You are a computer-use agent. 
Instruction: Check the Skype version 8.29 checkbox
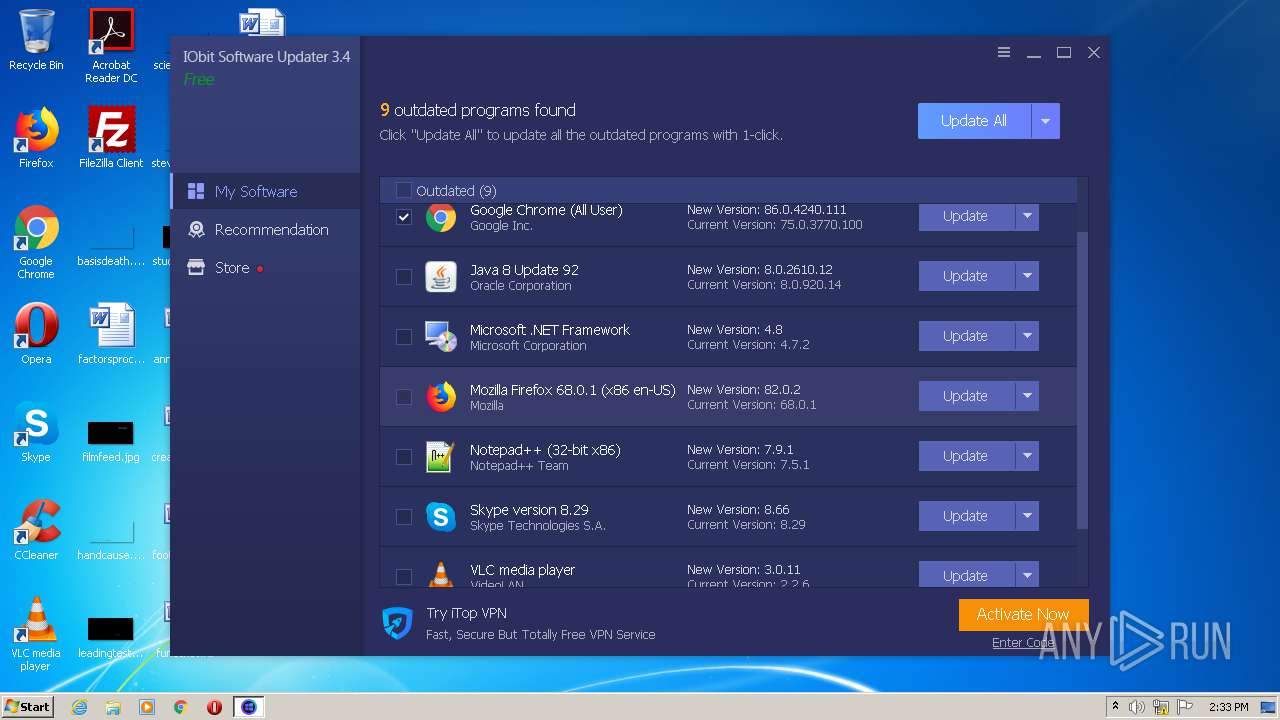tap(404, 517)
